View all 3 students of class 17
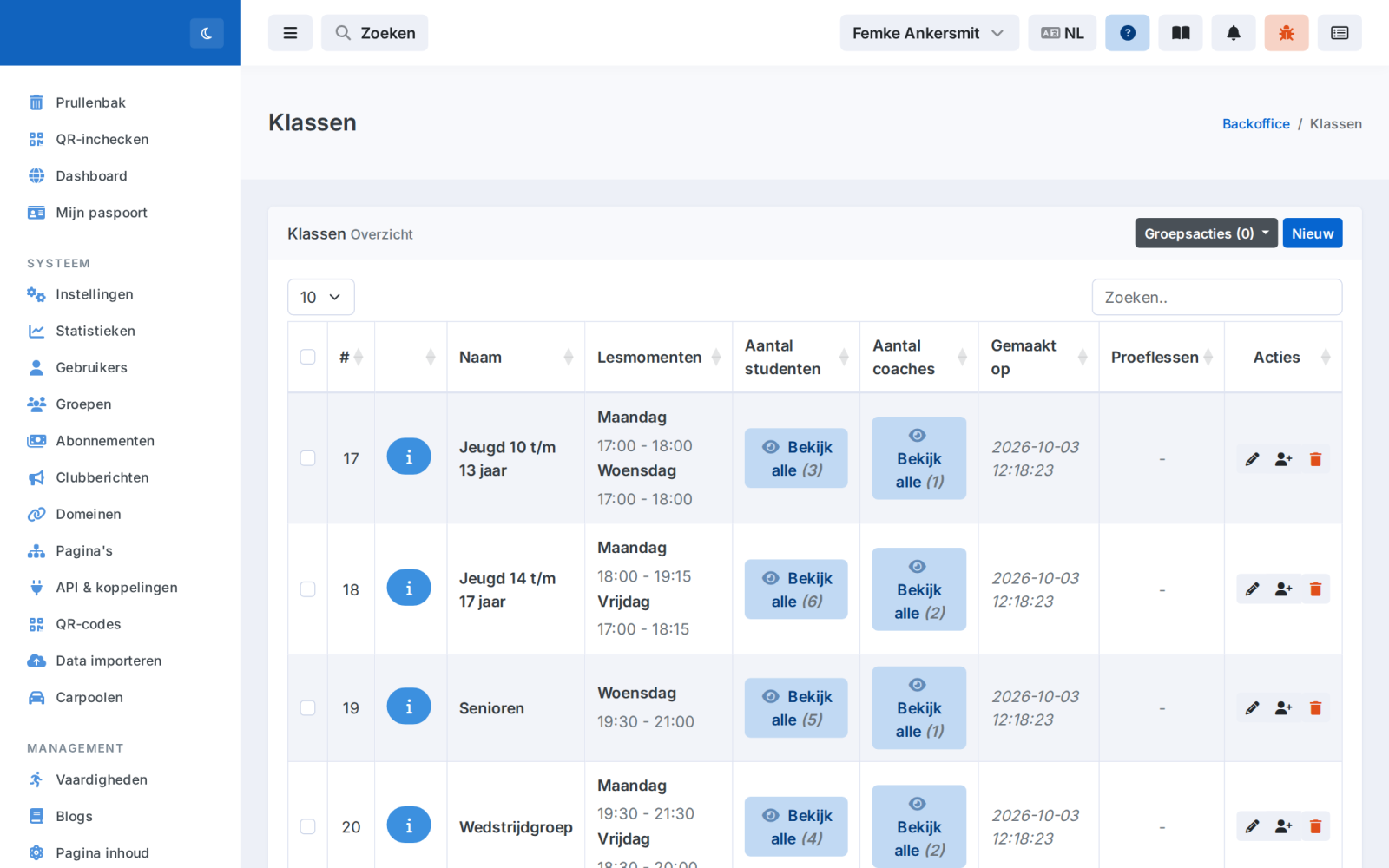Viewport: 1389px width, 868px height. pyautogui.click(x=796, y=458)
